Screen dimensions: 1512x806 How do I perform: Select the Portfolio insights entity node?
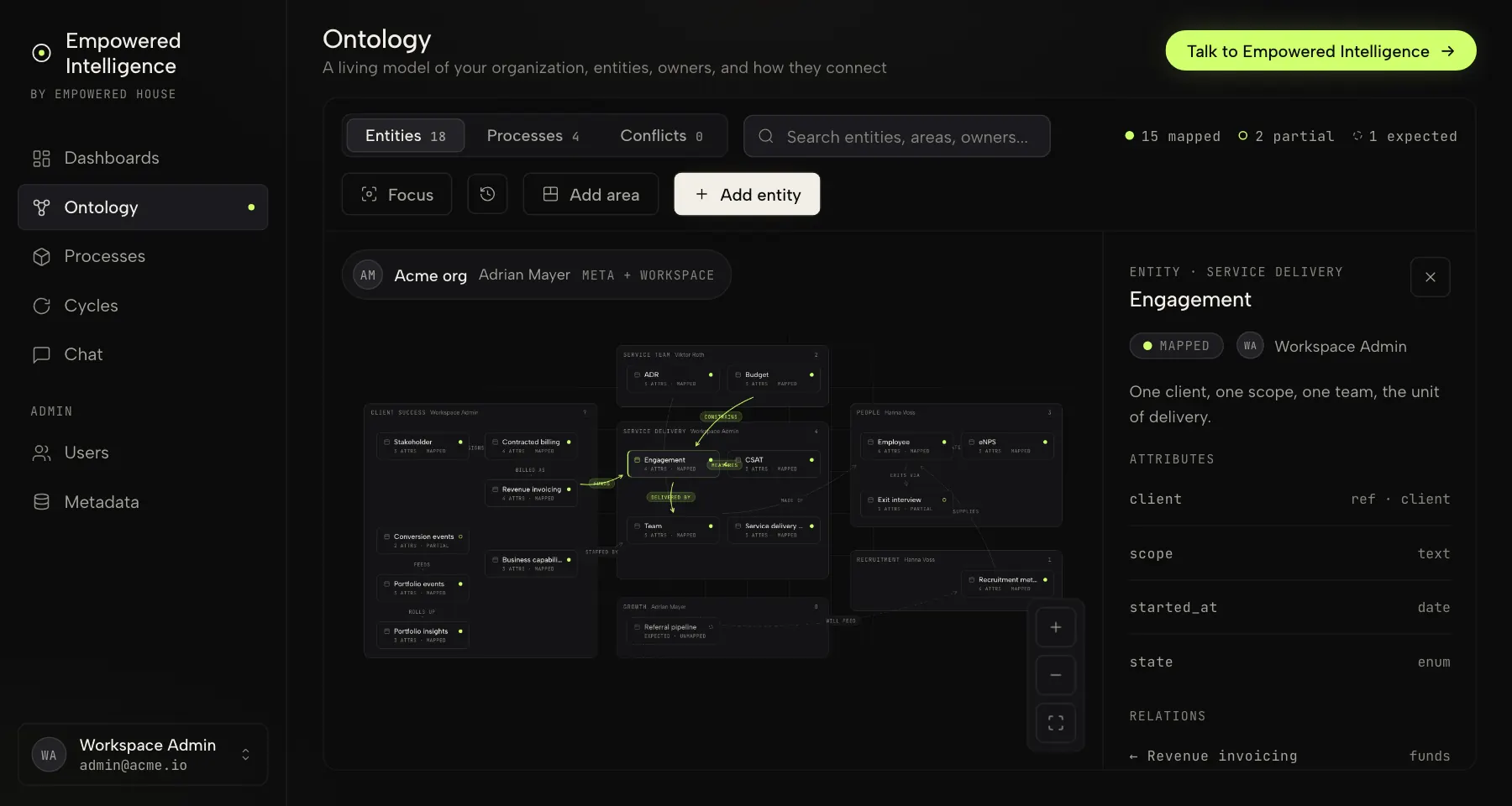(423, 635)
